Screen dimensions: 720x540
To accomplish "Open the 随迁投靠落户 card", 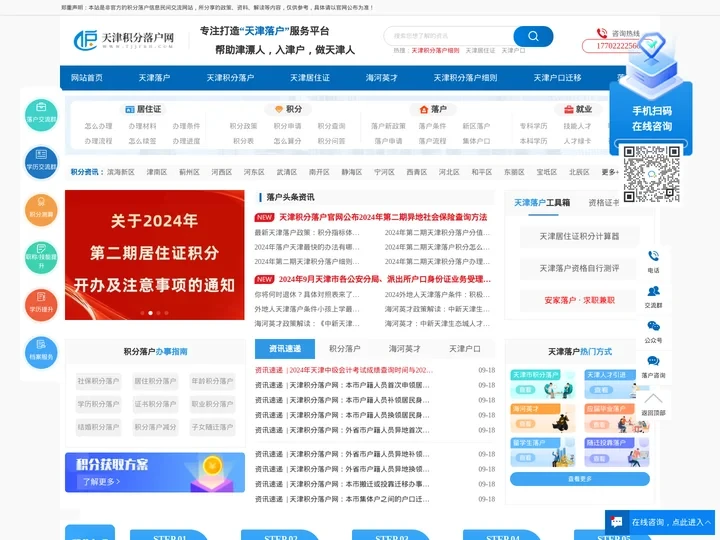I will click(617, 452).
